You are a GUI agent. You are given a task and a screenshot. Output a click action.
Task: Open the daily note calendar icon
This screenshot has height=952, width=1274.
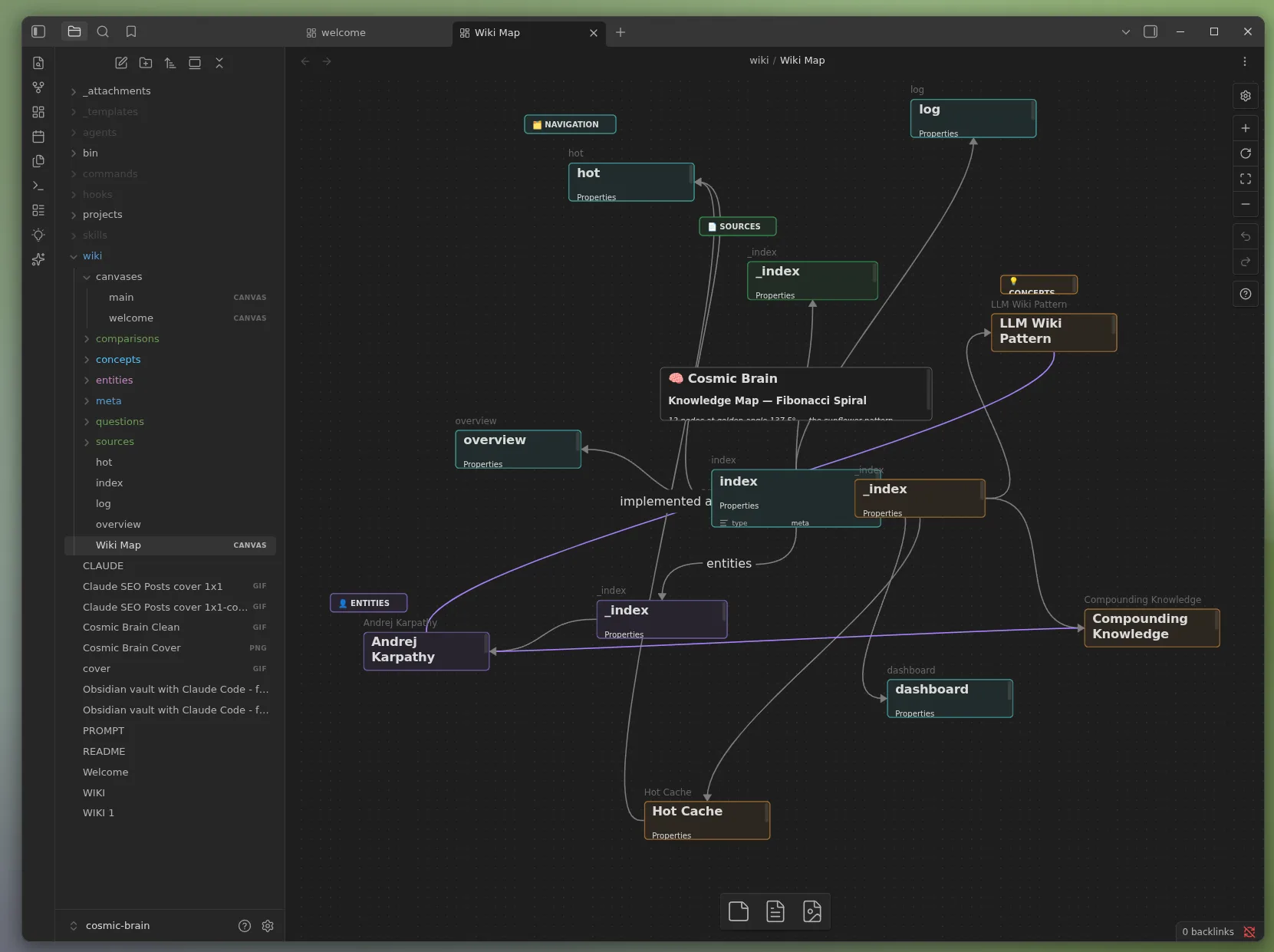point(38,137)
